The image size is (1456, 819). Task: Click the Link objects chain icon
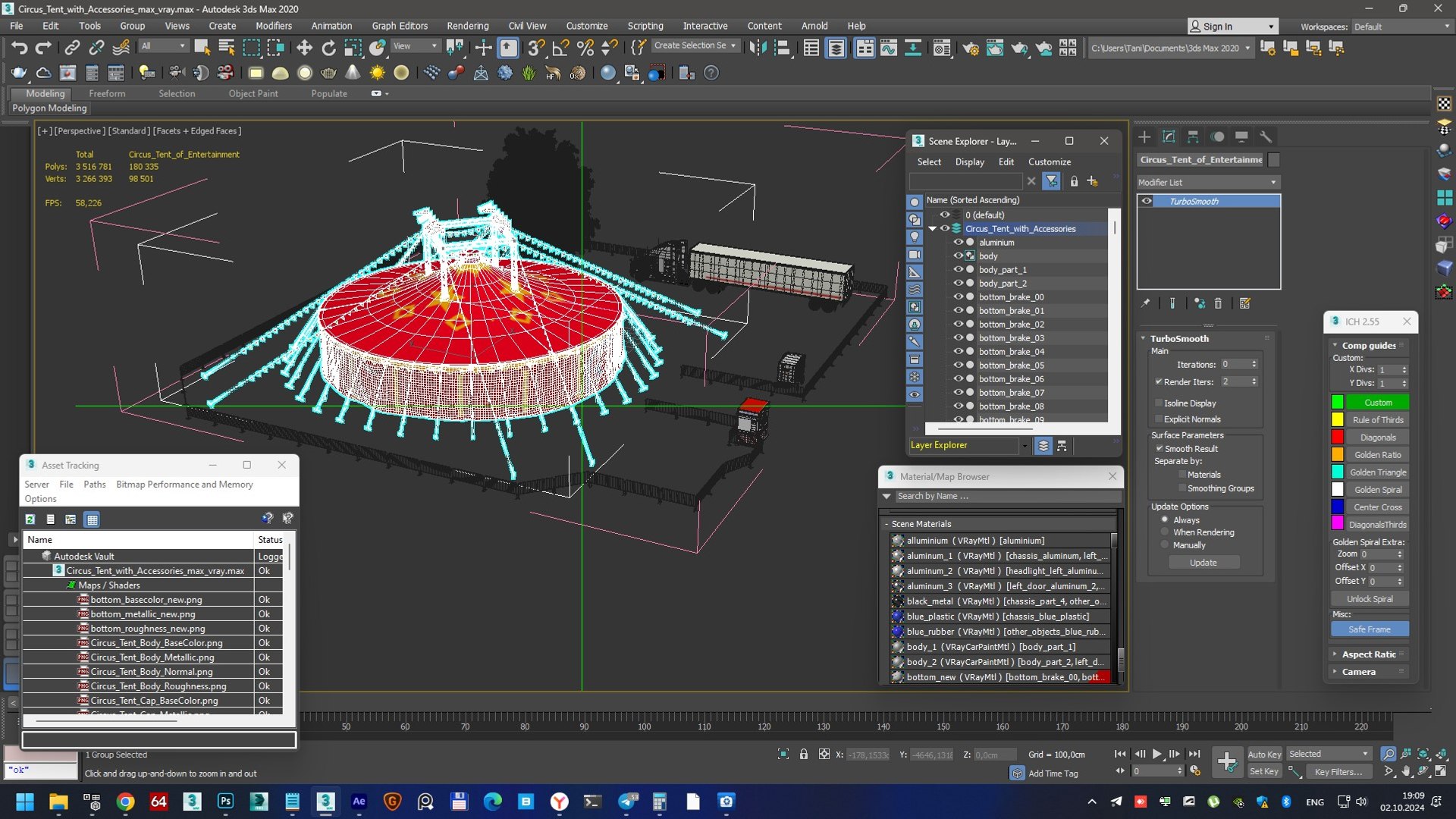72,48
